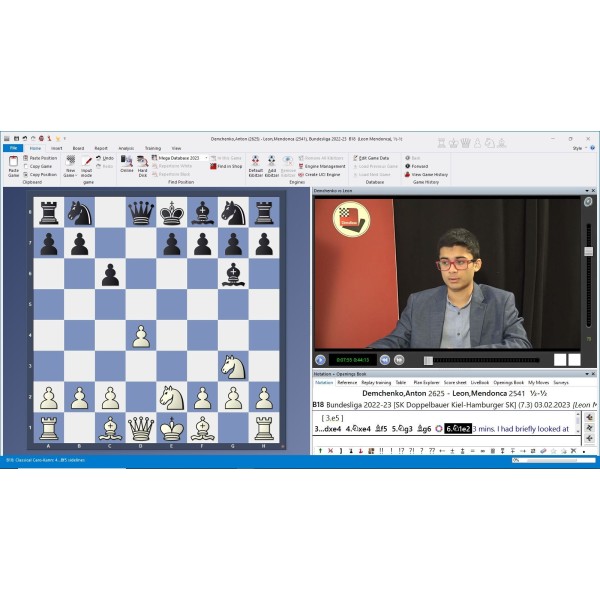Click the top arrow button beside notation
The width and height of the screenshot is (600, 600).
pos(589,417)
